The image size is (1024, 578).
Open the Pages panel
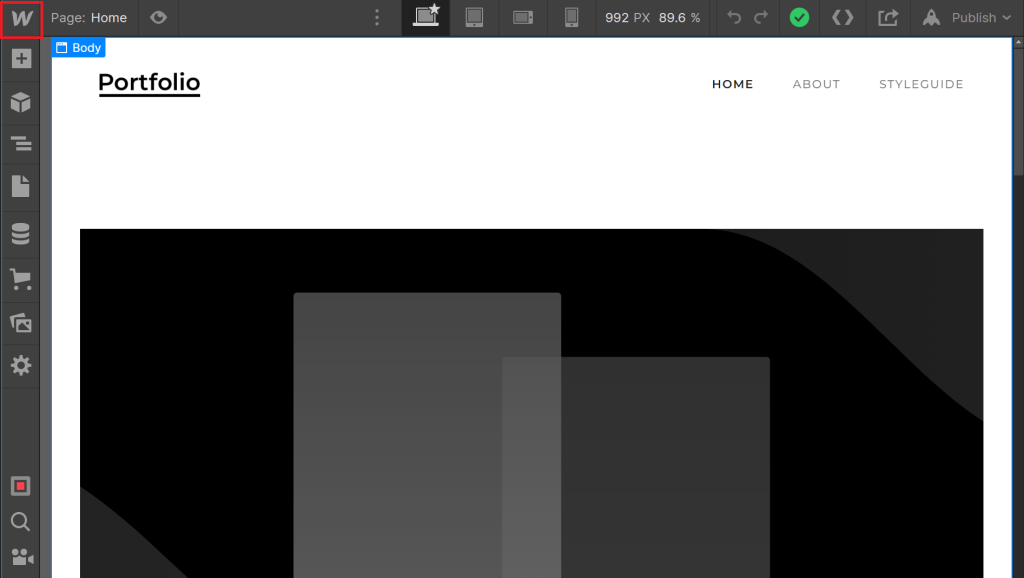[21, 186]
